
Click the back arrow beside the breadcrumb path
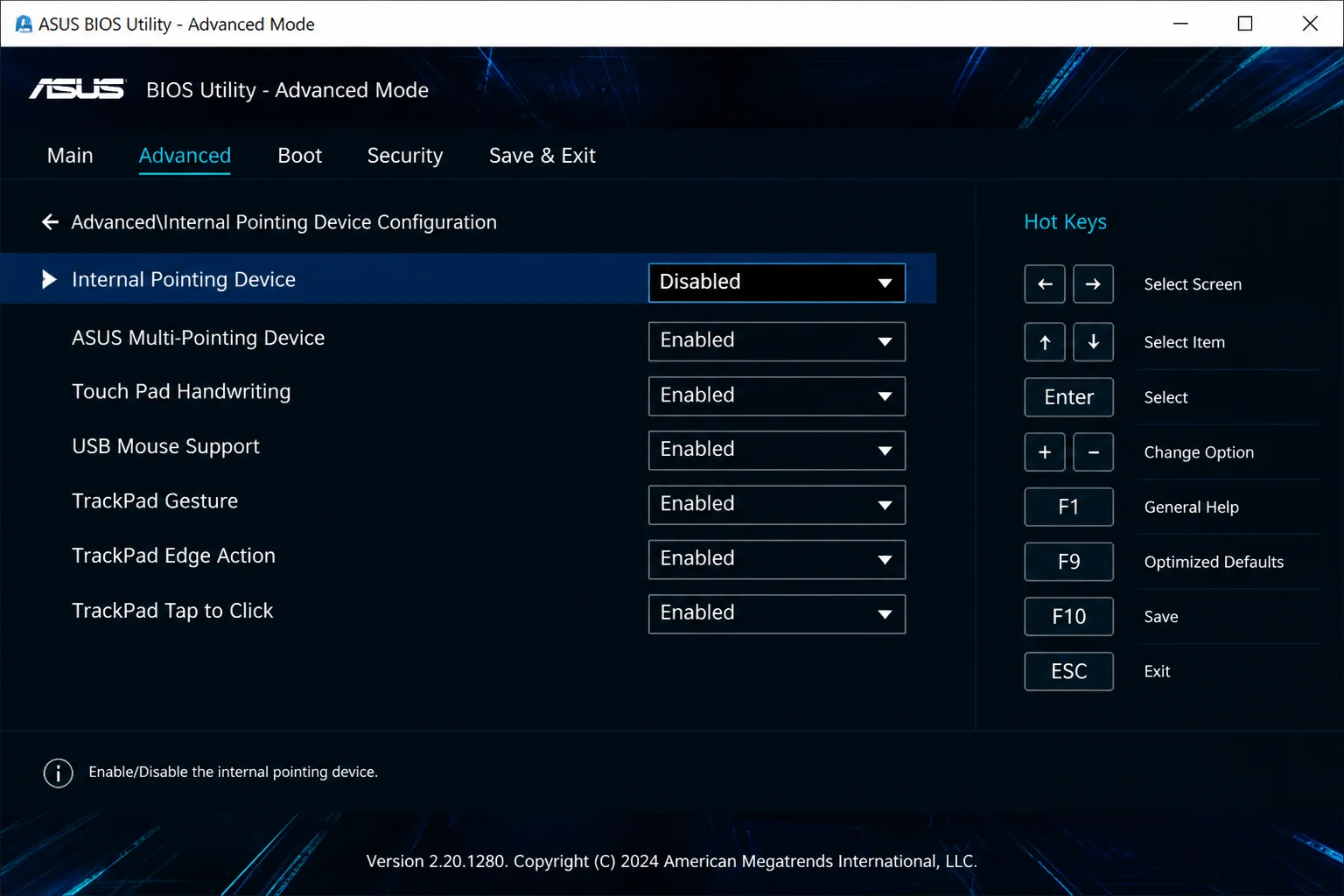pos(50,222)
